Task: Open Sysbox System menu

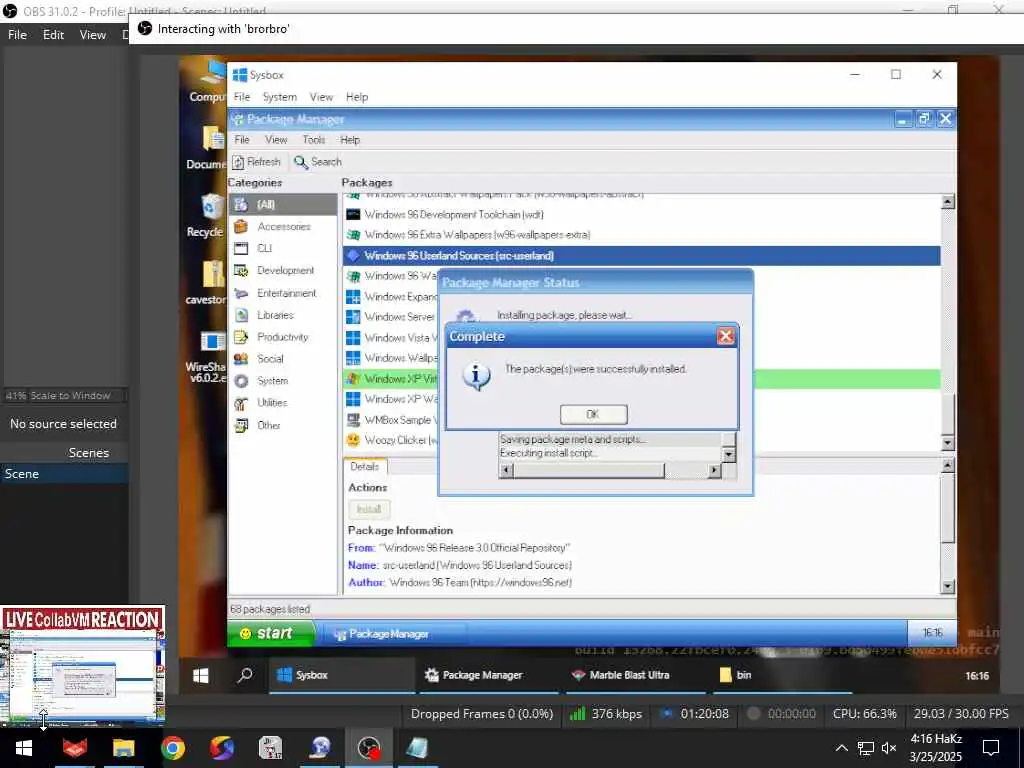Action: 280,97
